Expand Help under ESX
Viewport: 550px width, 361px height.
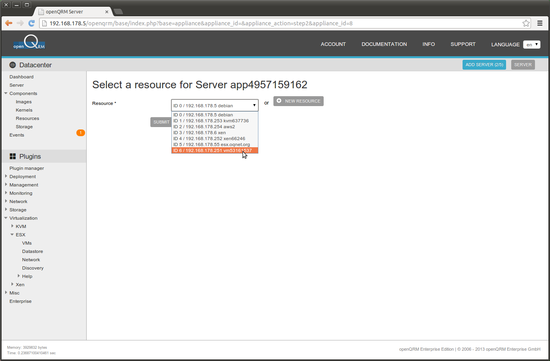pos(19,276)
